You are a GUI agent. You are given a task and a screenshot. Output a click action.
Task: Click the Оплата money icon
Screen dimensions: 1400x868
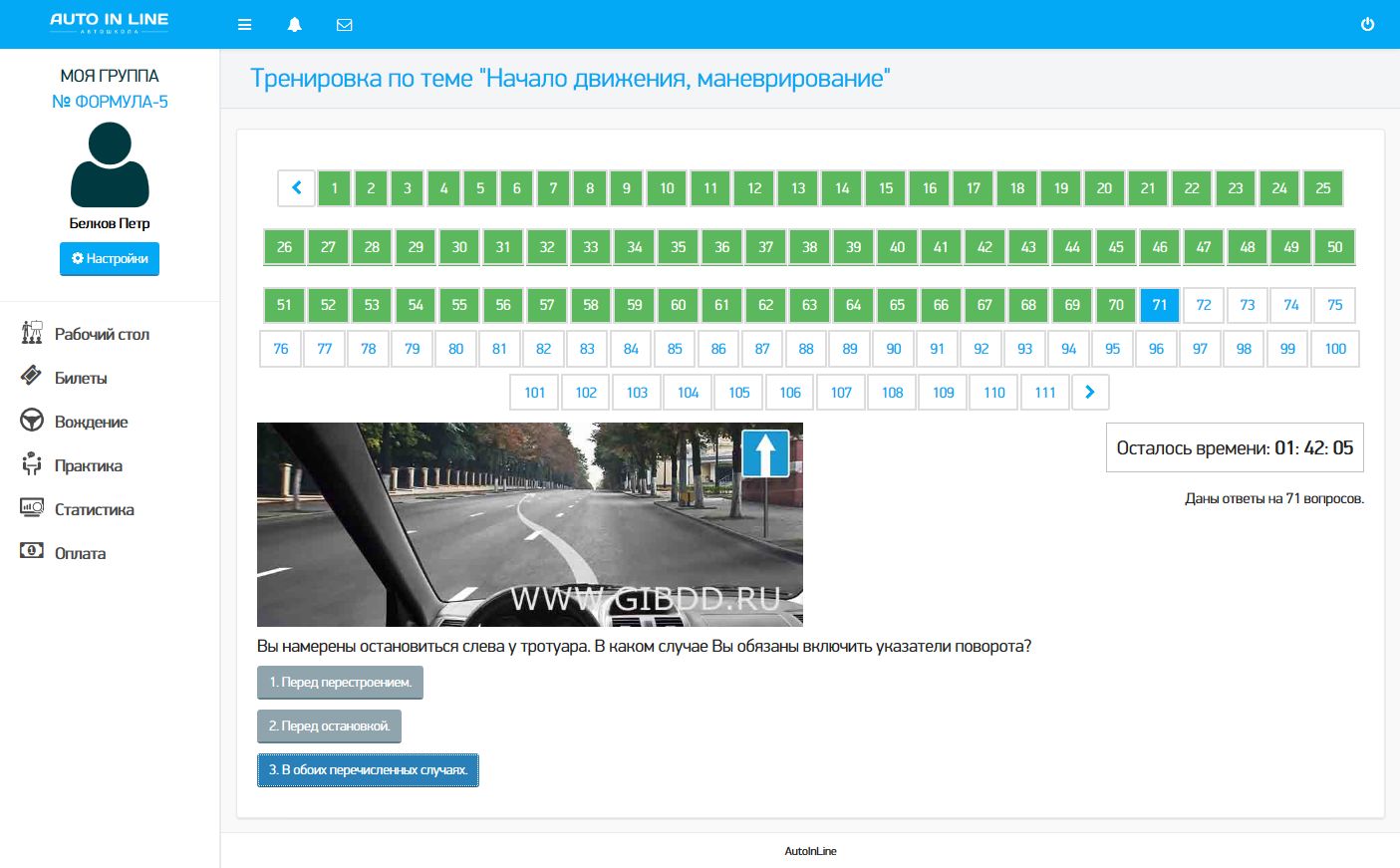[32, 551]
